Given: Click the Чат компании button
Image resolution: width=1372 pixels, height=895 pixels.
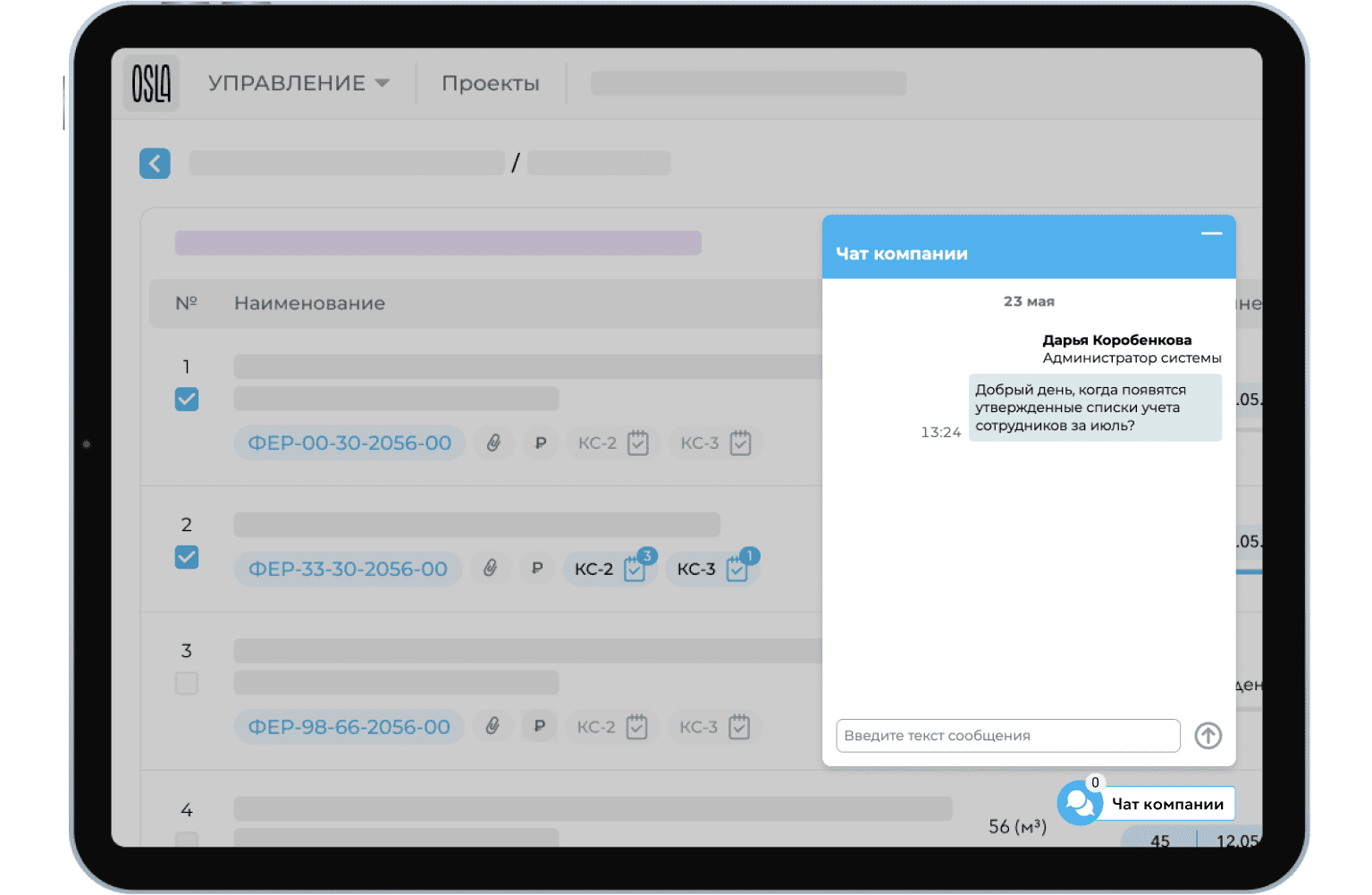Looking at the screenshot, I should click(x=1166, y=804).
